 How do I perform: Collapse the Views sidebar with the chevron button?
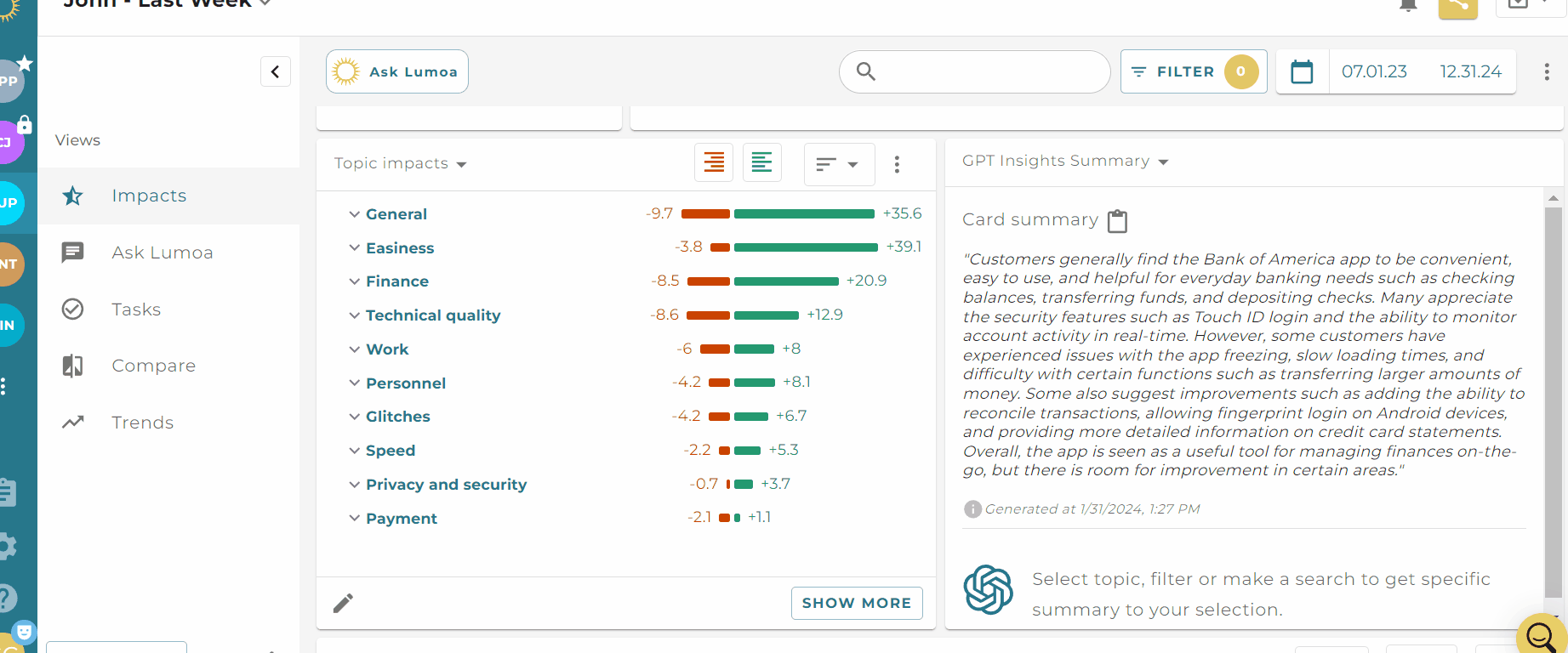point(276,72)
